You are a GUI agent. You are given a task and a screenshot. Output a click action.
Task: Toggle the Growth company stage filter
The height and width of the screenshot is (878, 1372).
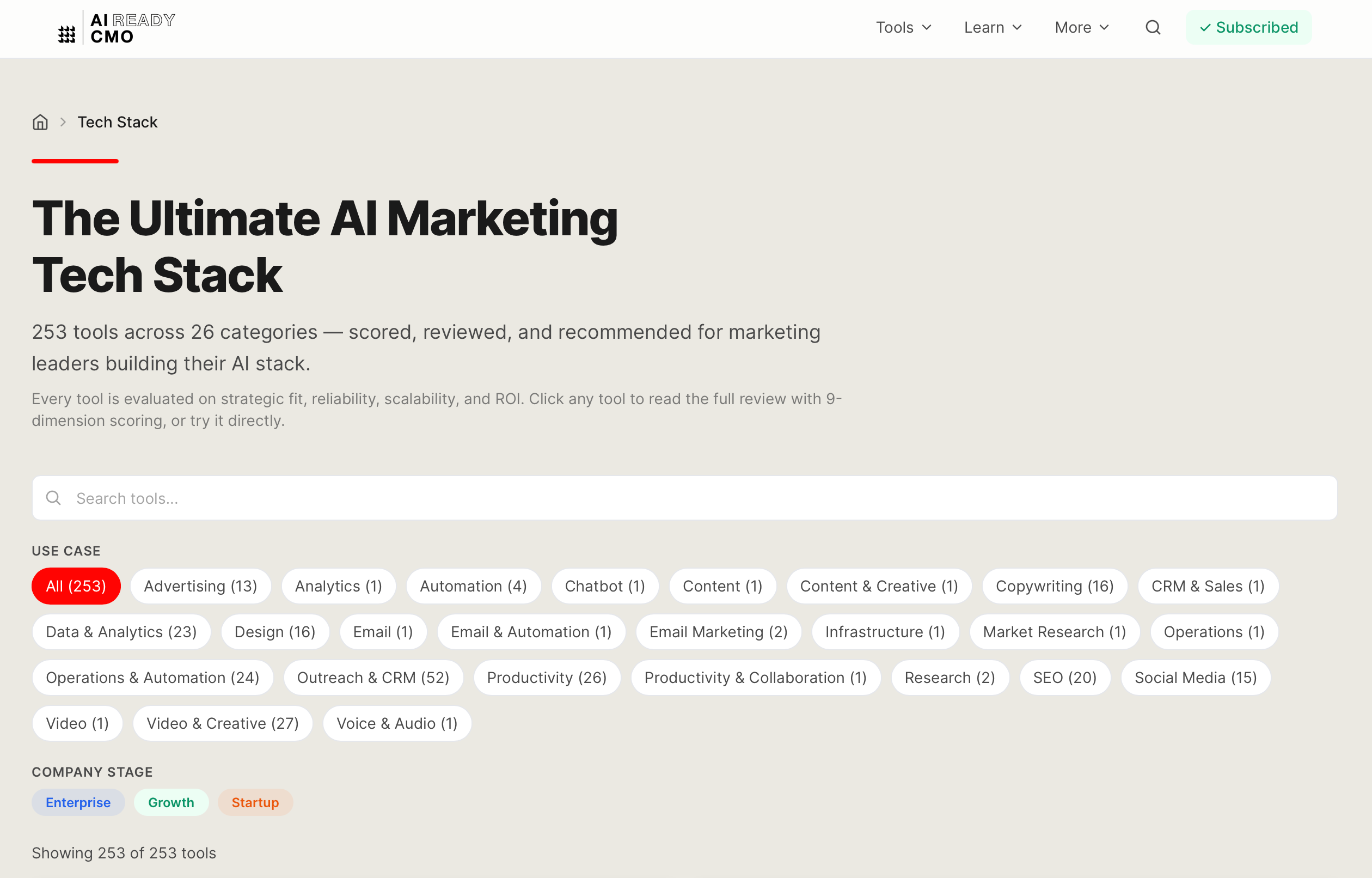pyautogui.click(x=171, y=802)
